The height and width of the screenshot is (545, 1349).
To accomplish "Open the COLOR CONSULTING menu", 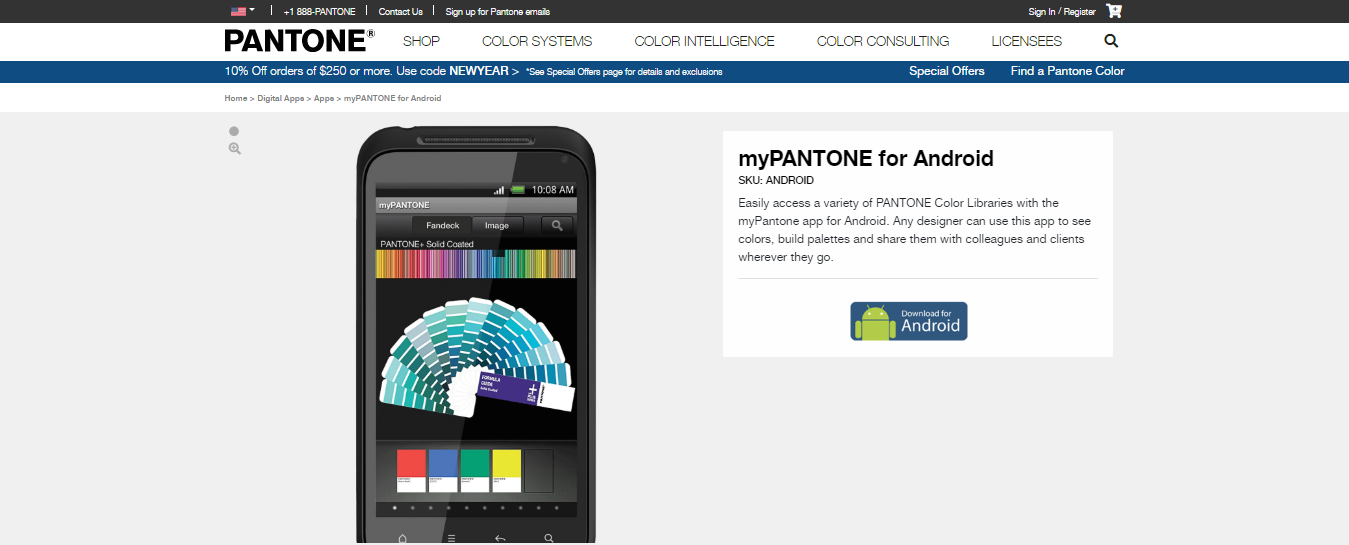I will pyautogui.click(x=883, y=41).
